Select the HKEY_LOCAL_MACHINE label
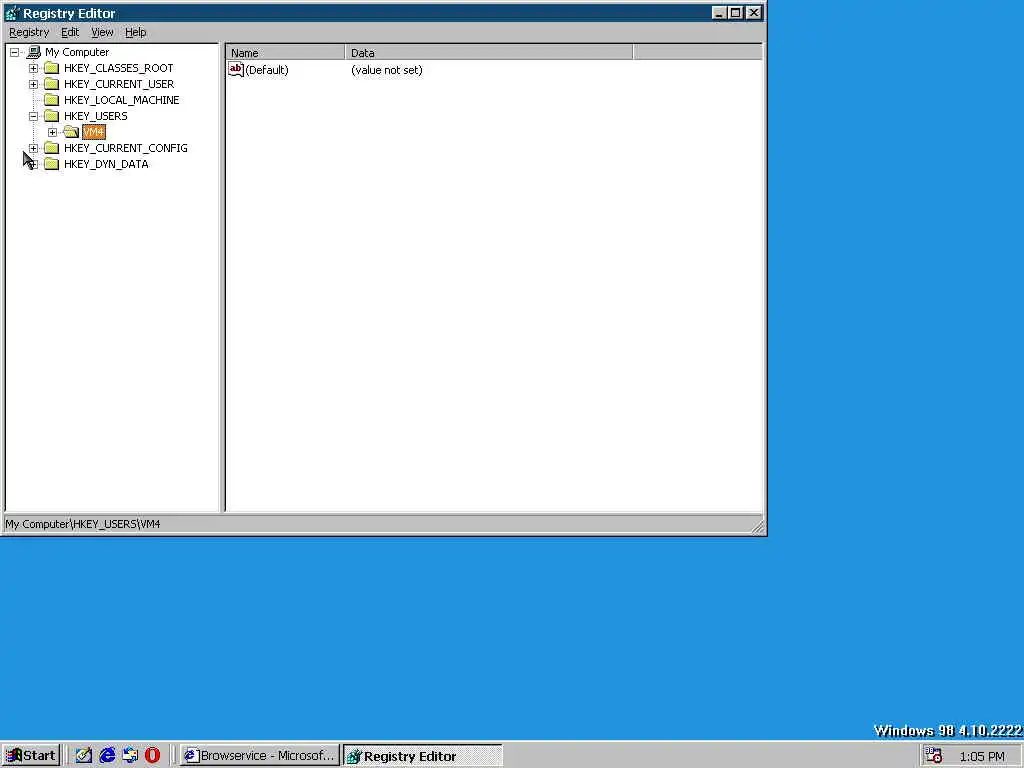Image resolution: width=1024 pixels, height=768 pixels. (x=121, y=100)
